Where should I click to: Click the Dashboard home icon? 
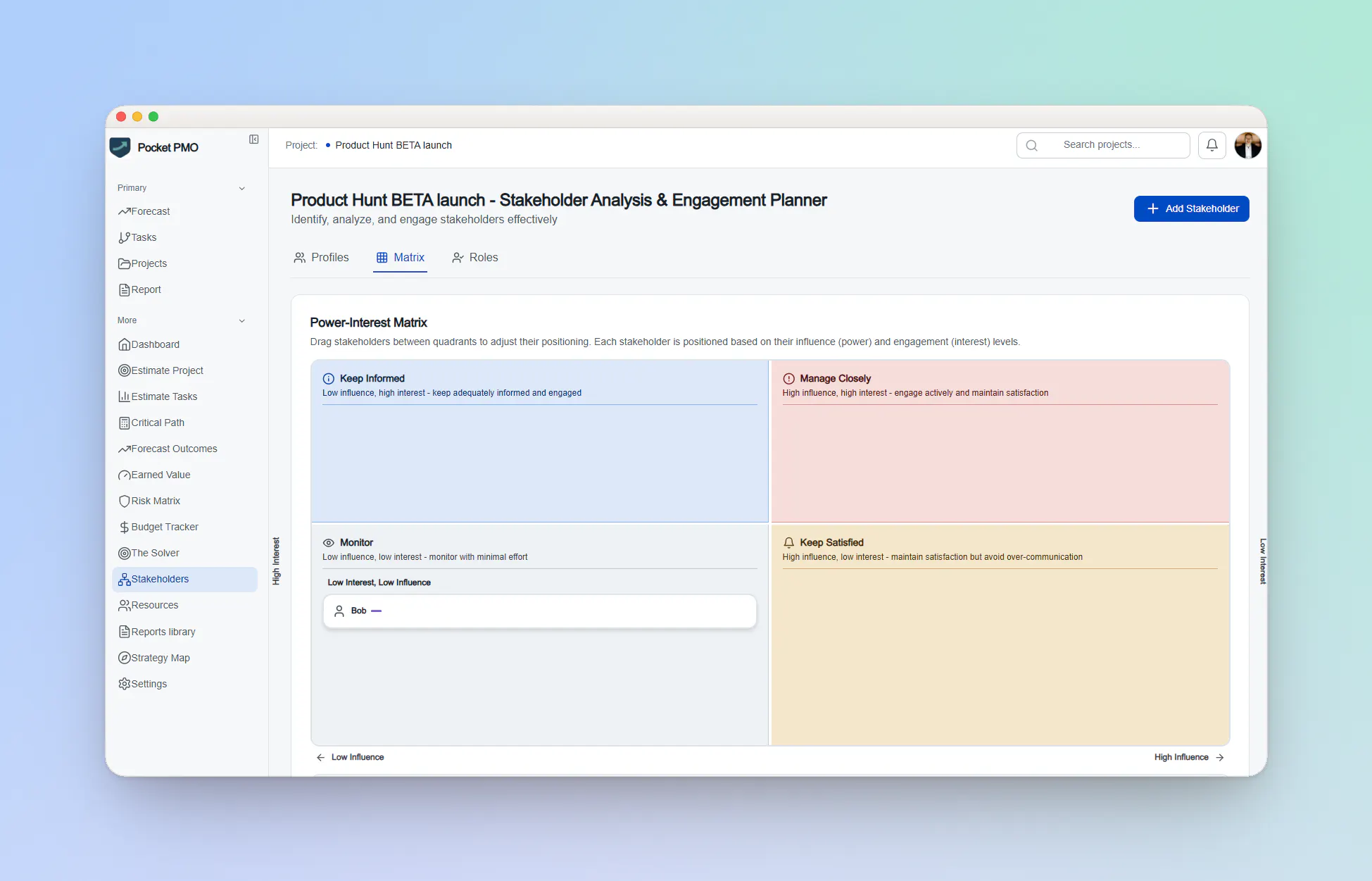pyautogui.click(x=124, y=344)
